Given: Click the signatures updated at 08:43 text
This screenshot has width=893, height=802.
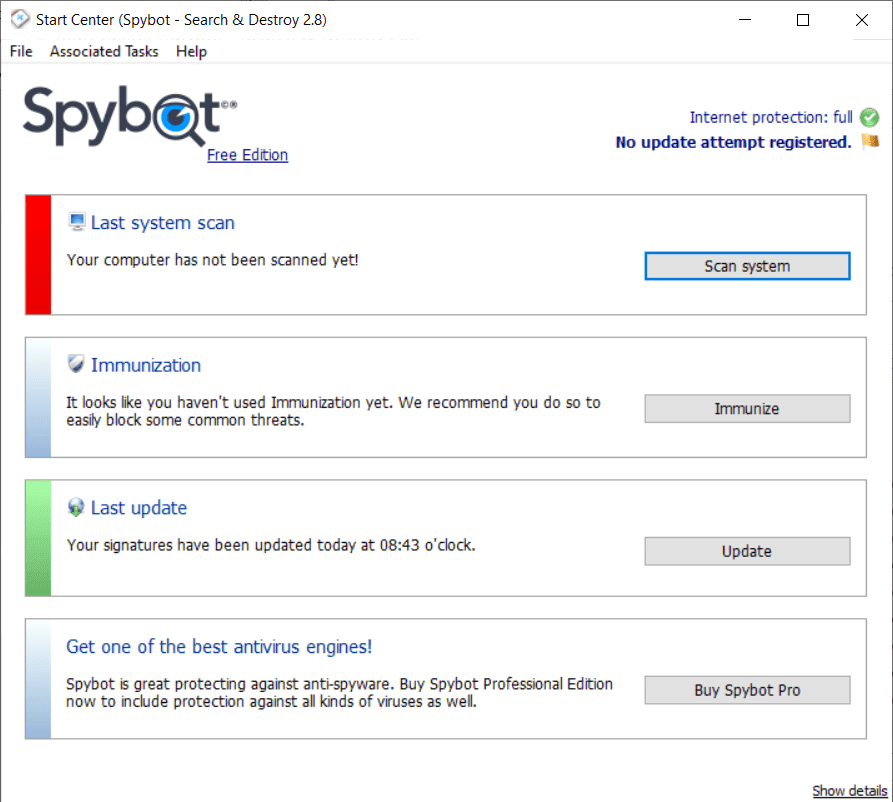Looking at the screenshot, I should [271, 545].
